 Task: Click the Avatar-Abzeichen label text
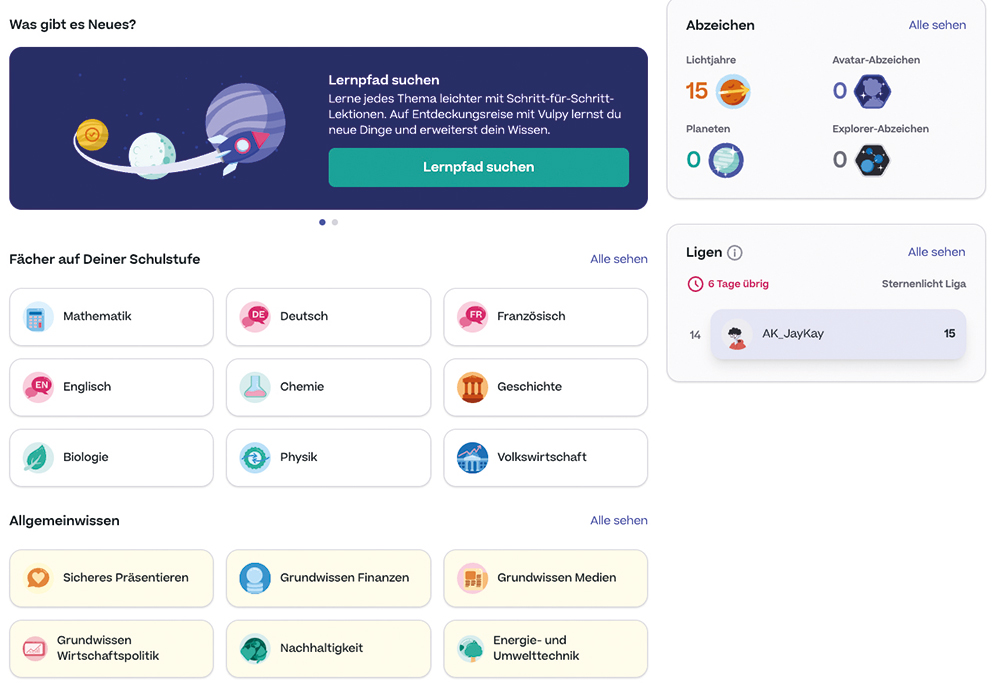[x=876, y=60]
